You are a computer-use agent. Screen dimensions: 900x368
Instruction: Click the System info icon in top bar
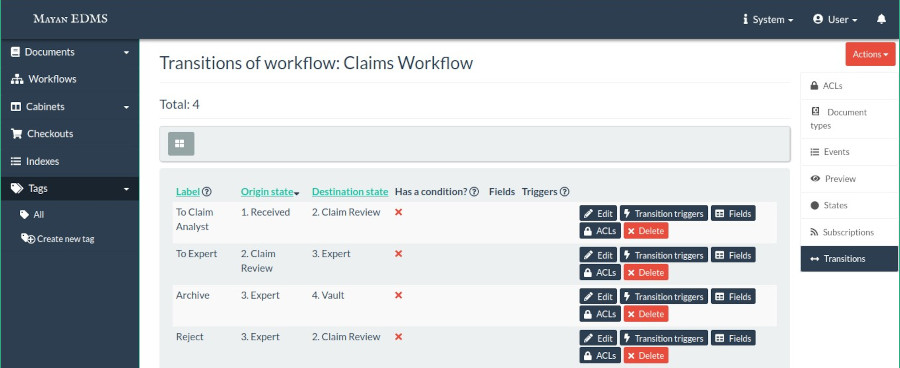746,20
